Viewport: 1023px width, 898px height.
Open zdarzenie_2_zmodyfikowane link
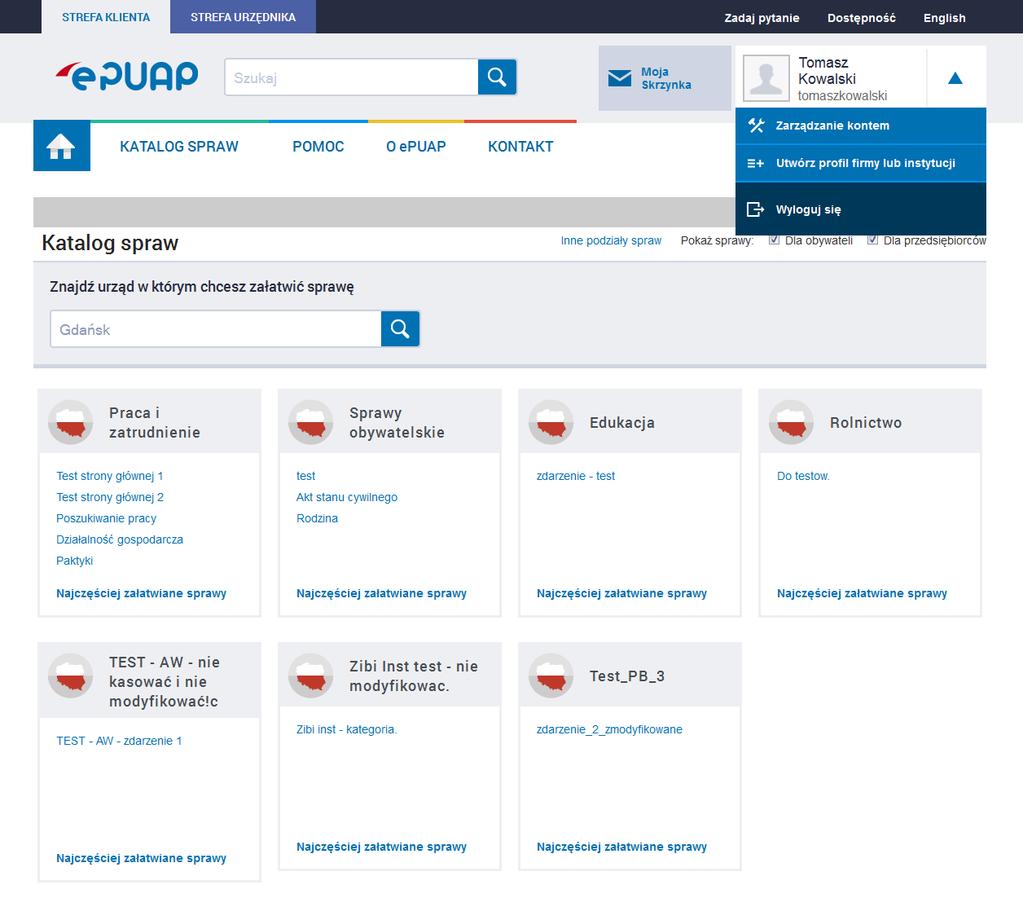click(609, 730)
